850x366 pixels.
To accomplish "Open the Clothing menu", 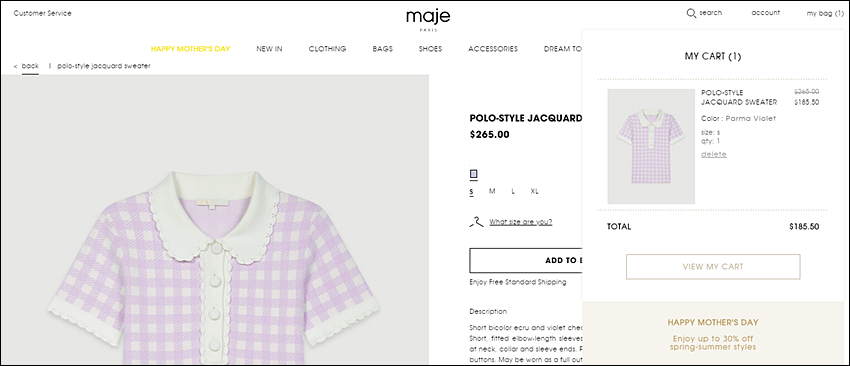I will click(x=327, y=49).
